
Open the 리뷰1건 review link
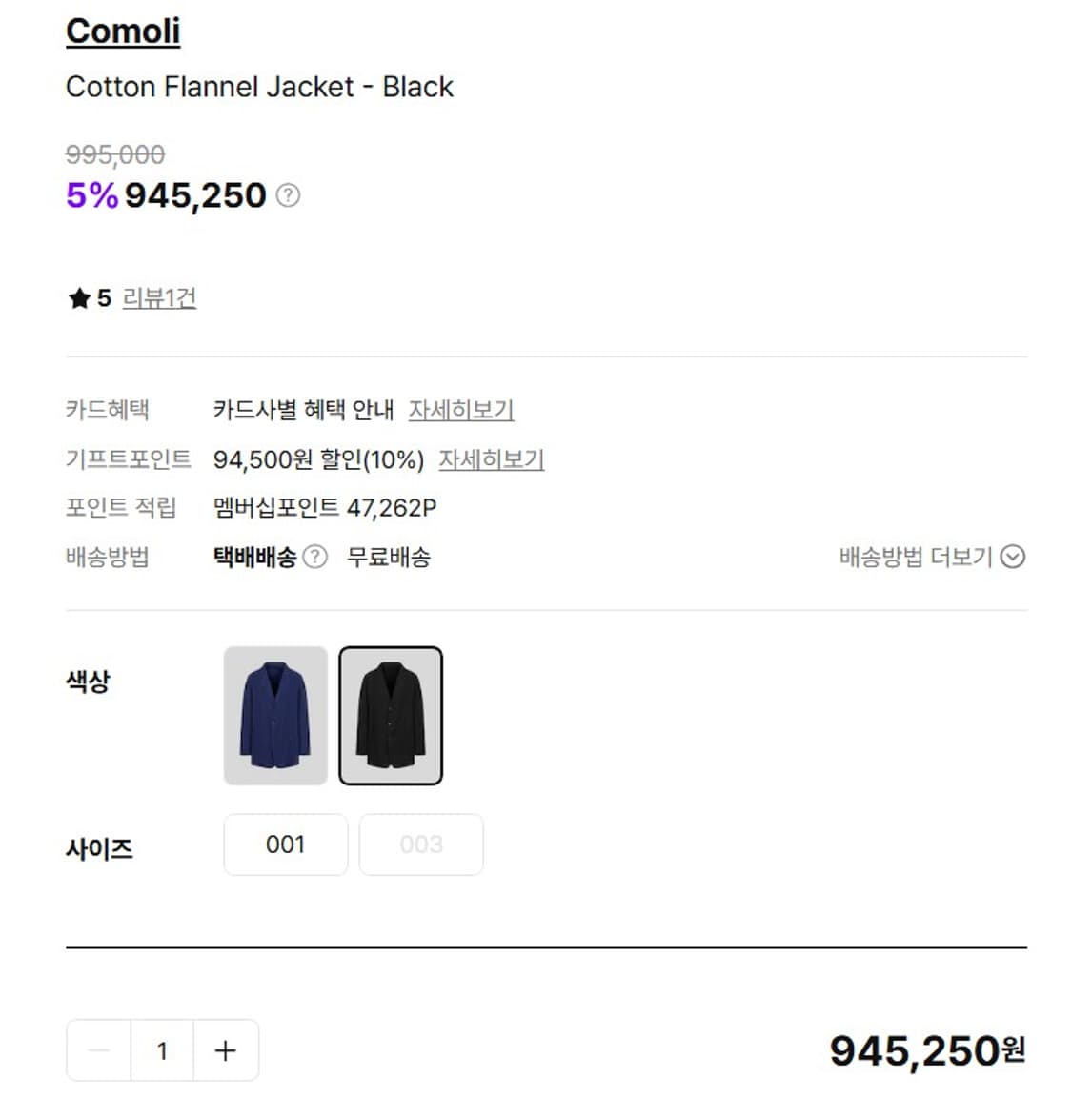pyautogui.click(x=159, y=298)
